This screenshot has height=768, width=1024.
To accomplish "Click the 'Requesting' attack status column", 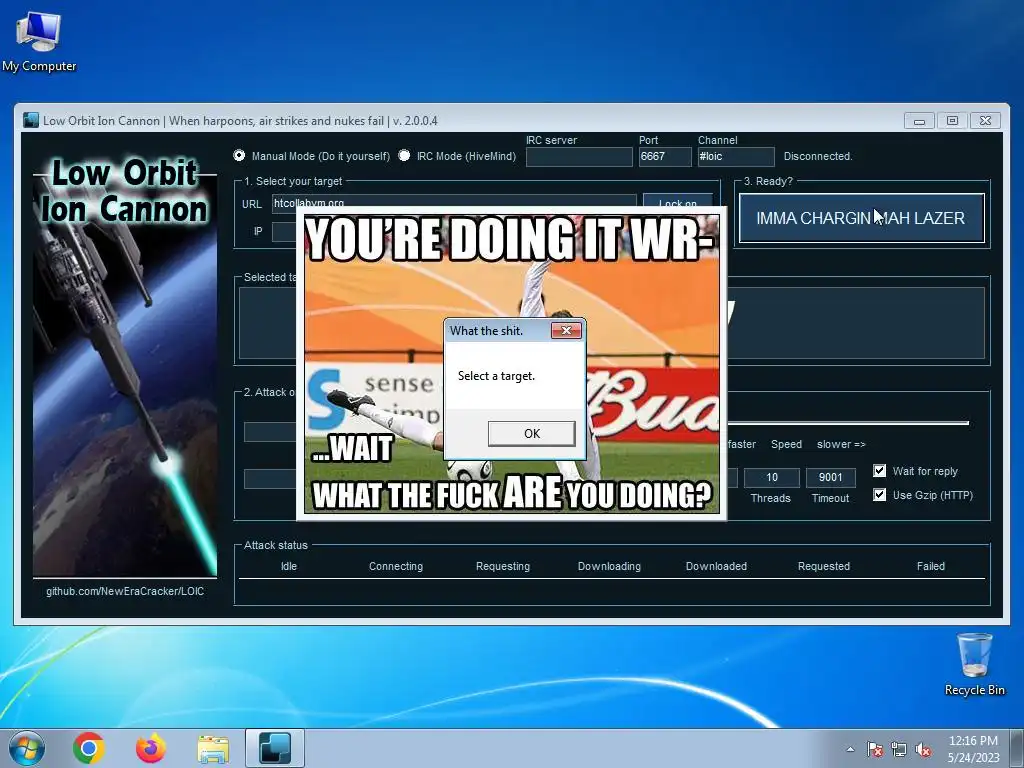I will (x=503, y=566).
